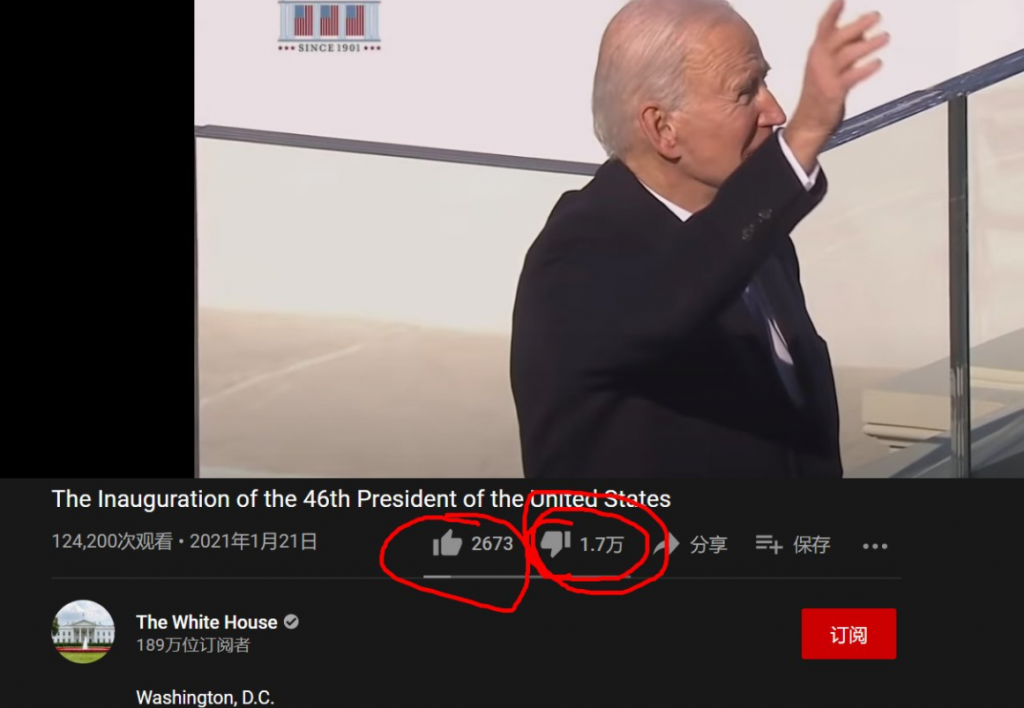
Task: Click the thumbs-up like icon
Action: click(447, 543)
